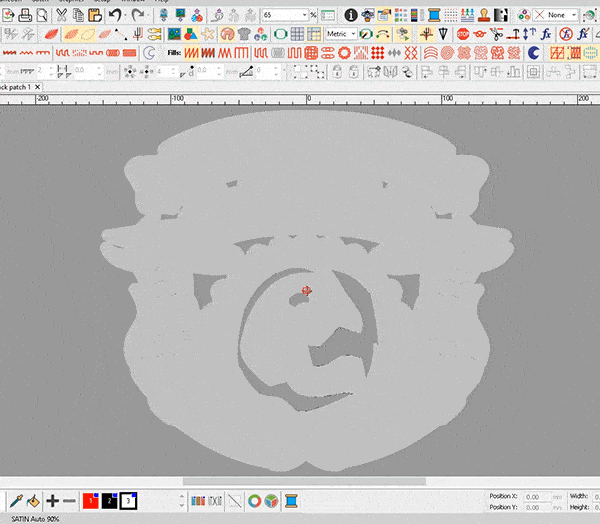The height and width of the screenshot is (524, 600).
Task: Click the 'SATIN Auto 90%' status text
Action: [35, 519]
